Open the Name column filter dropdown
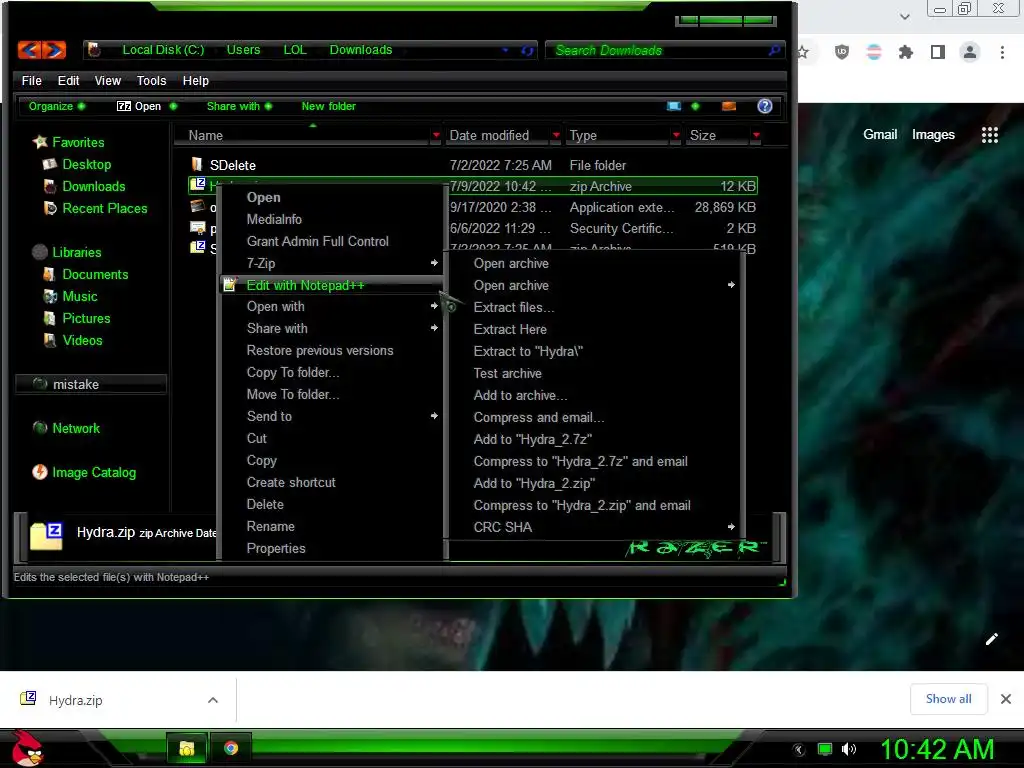 point(436,135)
